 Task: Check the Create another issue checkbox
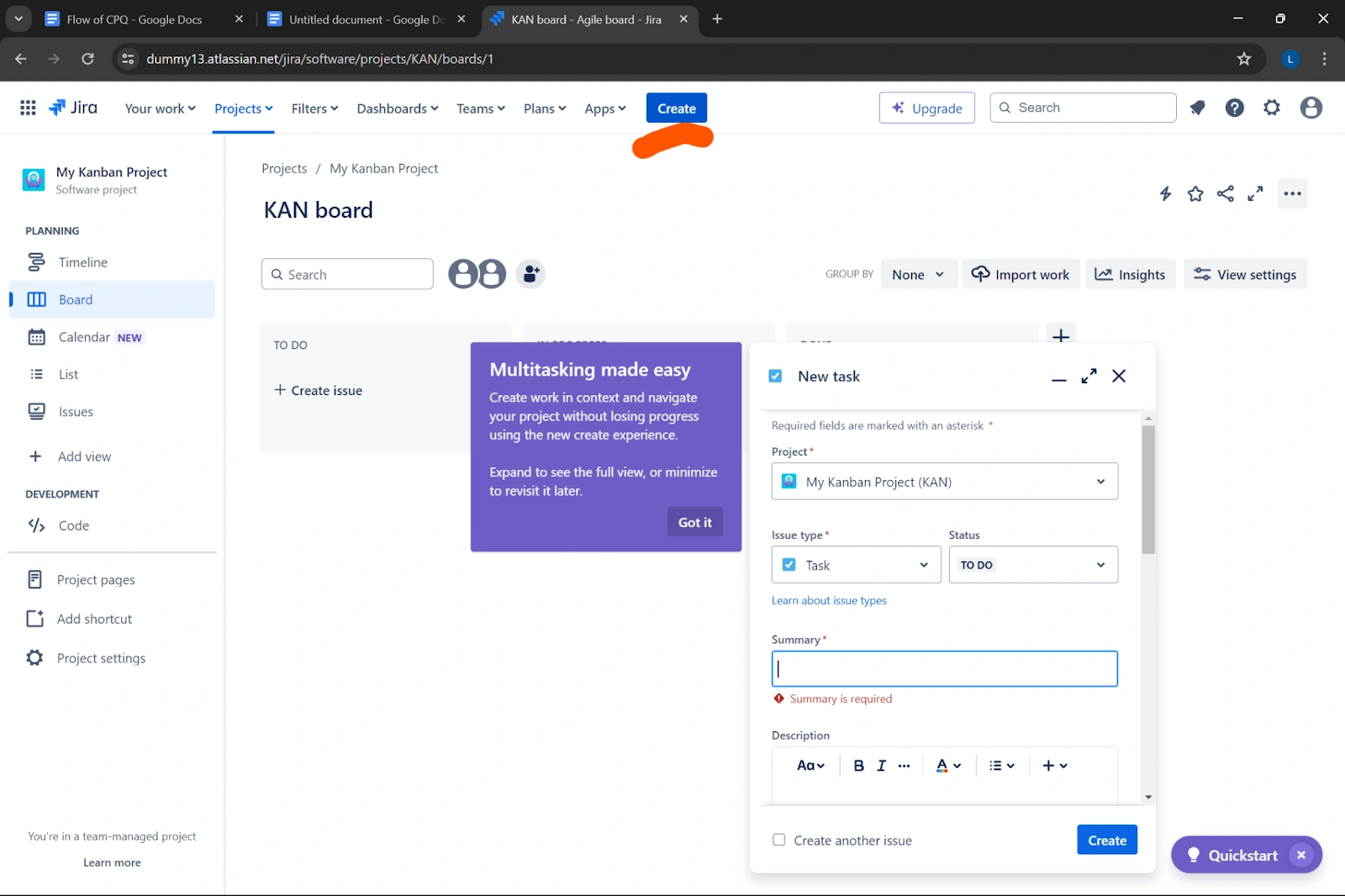coord(778,840)
